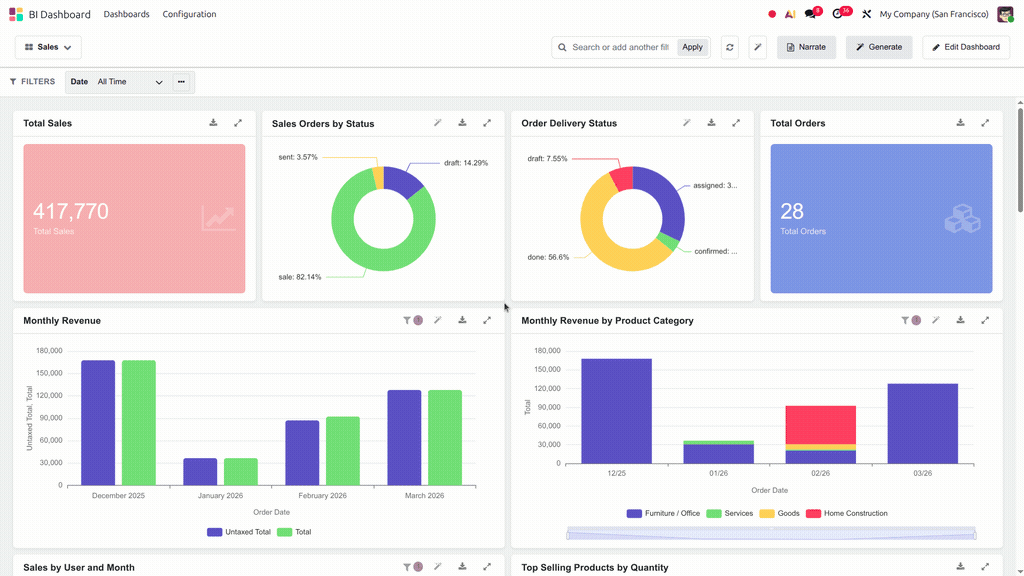Toggle the Services legend entry

click(x=730, y=513)
